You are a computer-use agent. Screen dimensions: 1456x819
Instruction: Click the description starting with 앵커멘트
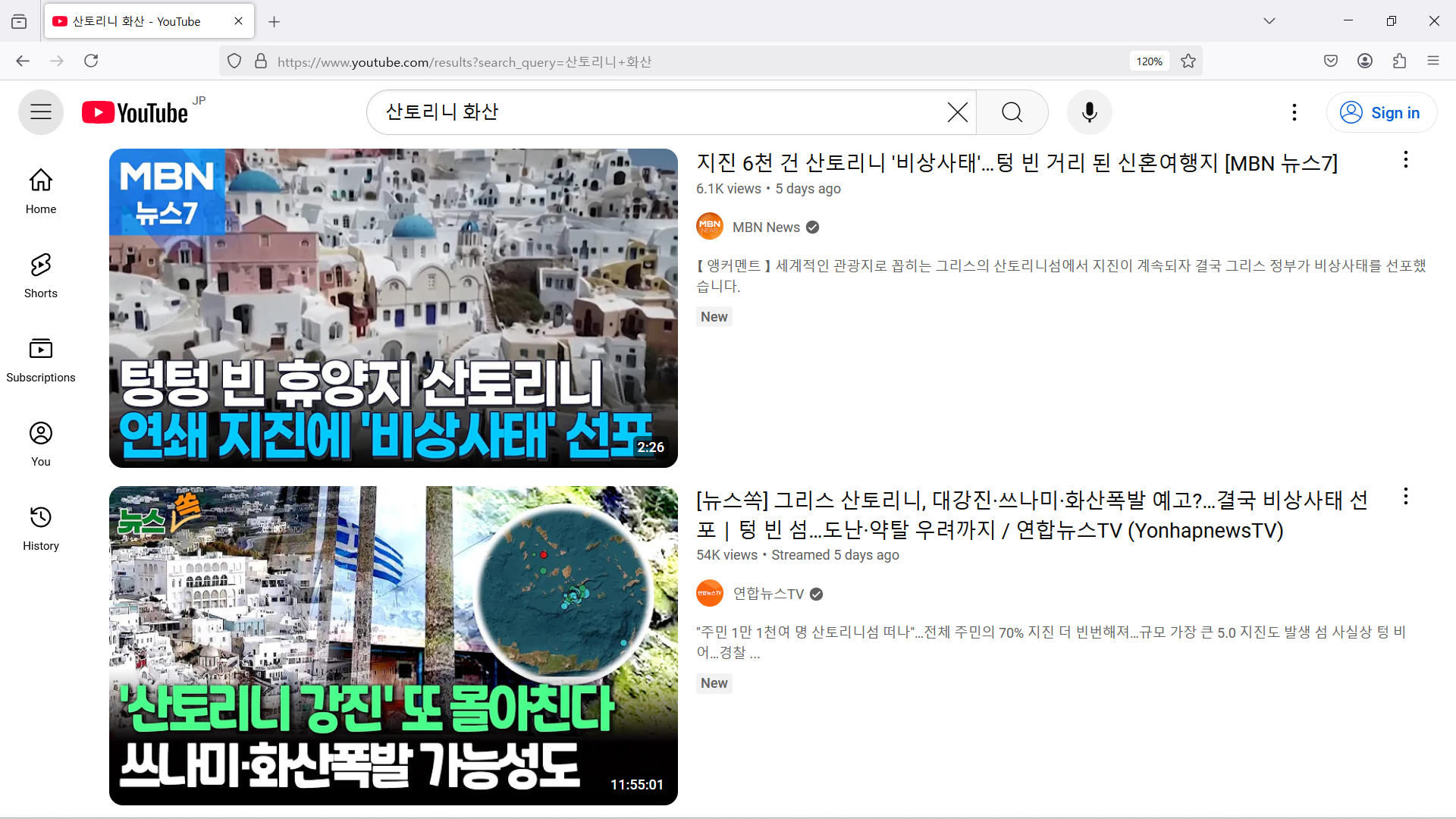1062,276
